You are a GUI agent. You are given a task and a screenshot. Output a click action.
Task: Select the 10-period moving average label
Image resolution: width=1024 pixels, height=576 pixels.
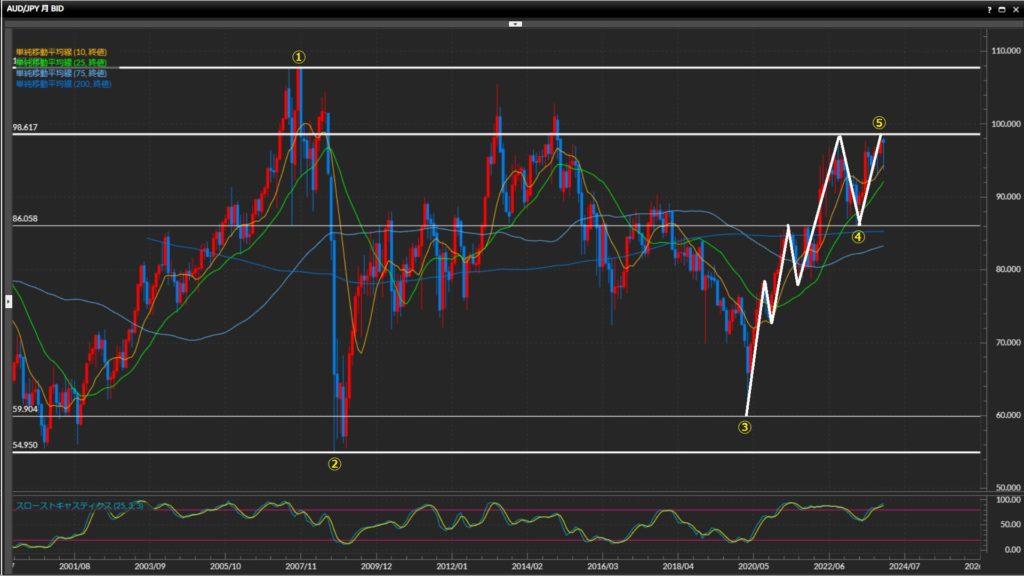click(x=60, y=52)
